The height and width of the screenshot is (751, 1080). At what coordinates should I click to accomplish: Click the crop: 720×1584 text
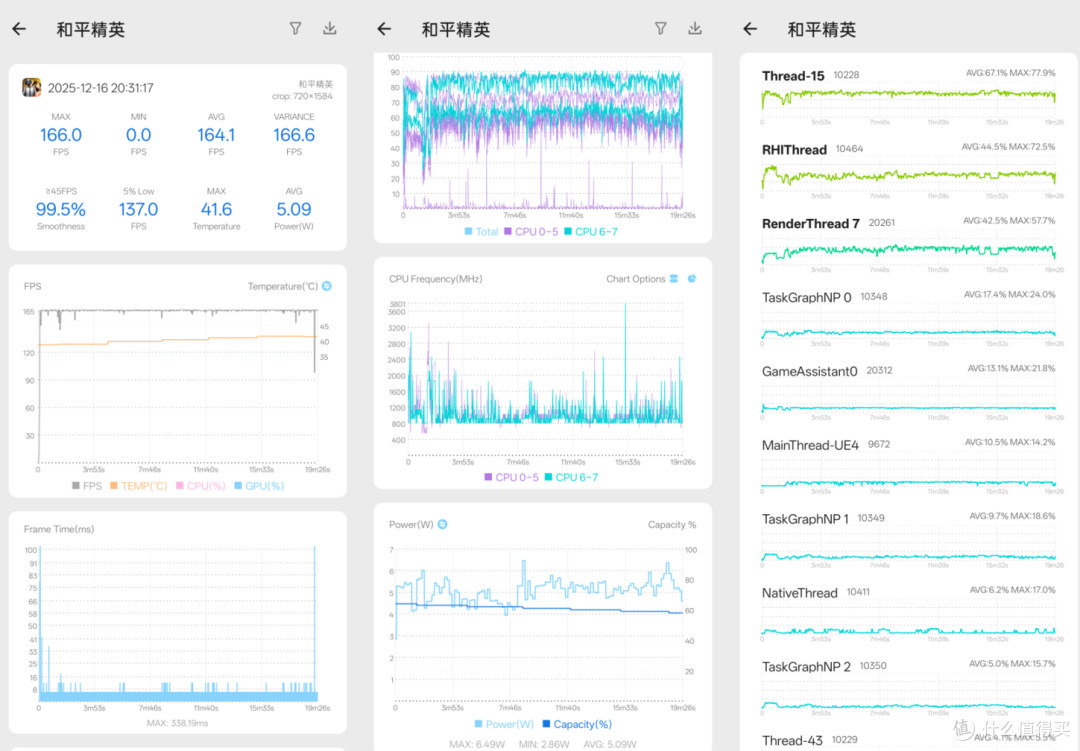point(302,96)
